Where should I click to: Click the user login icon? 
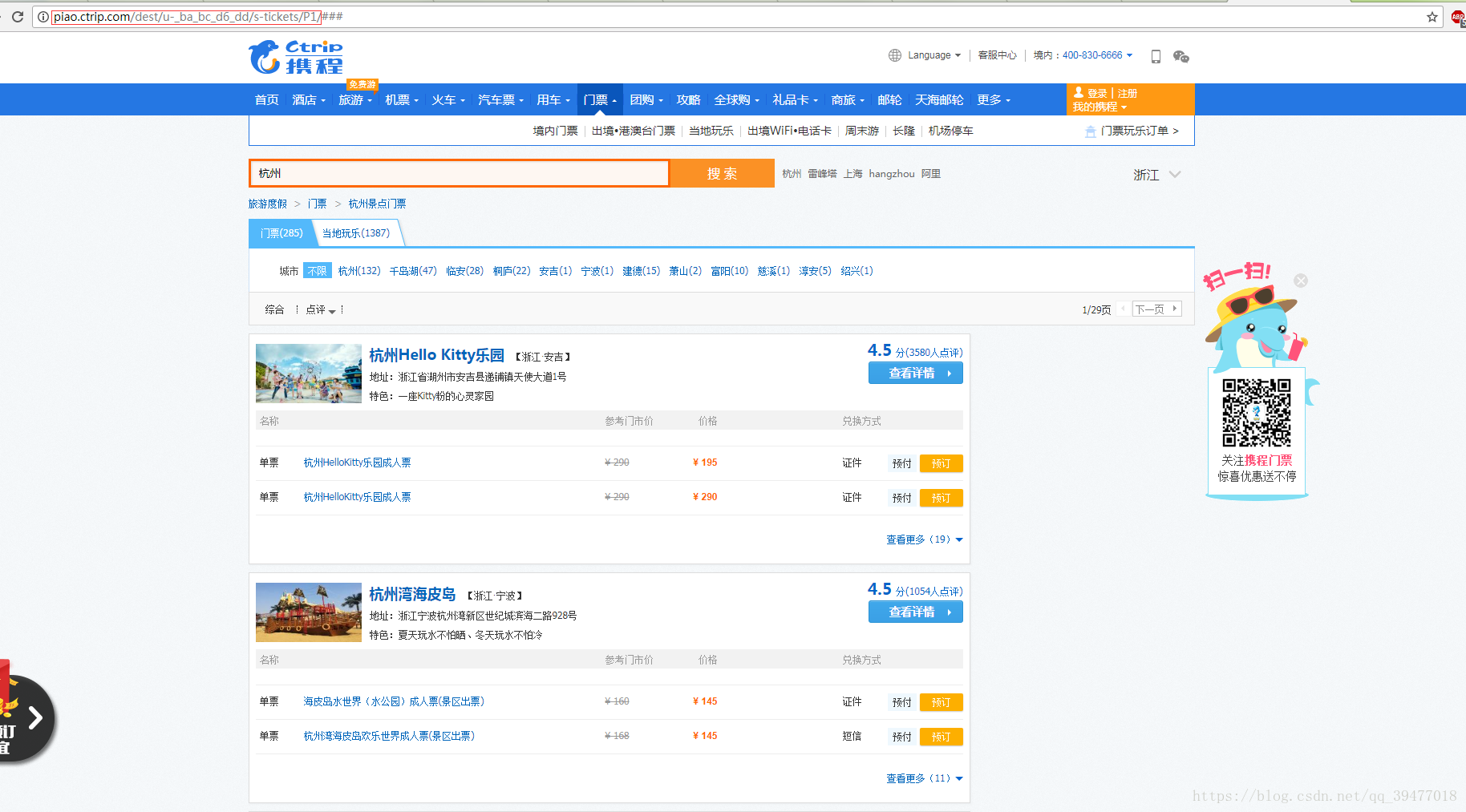tap(1079, 93)
